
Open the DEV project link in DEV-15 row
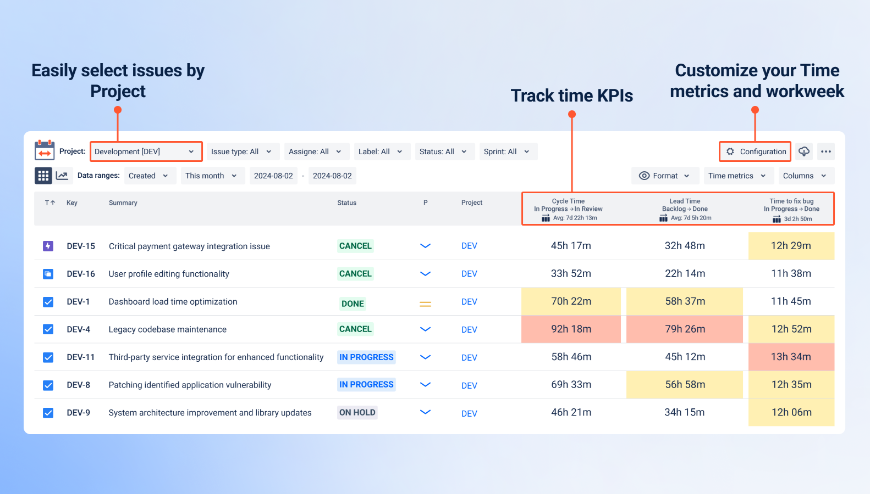pyautogui.click(x=469, y=246)
